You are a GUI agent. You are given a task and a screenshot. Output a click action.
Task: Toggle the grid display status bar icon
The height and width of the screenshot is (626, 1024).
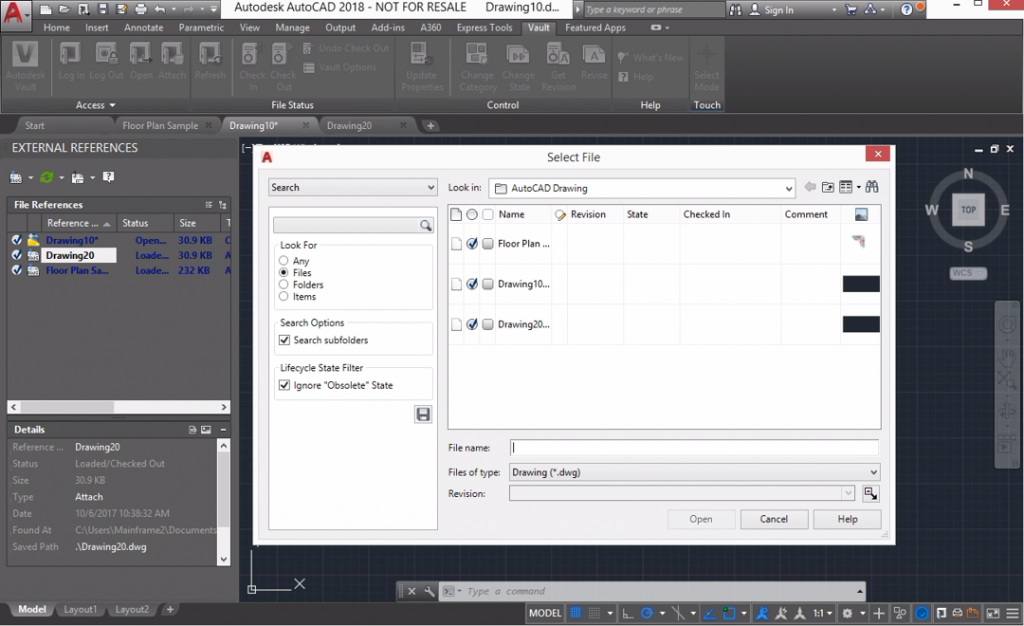pyautogui.click(x=575, y=613)
